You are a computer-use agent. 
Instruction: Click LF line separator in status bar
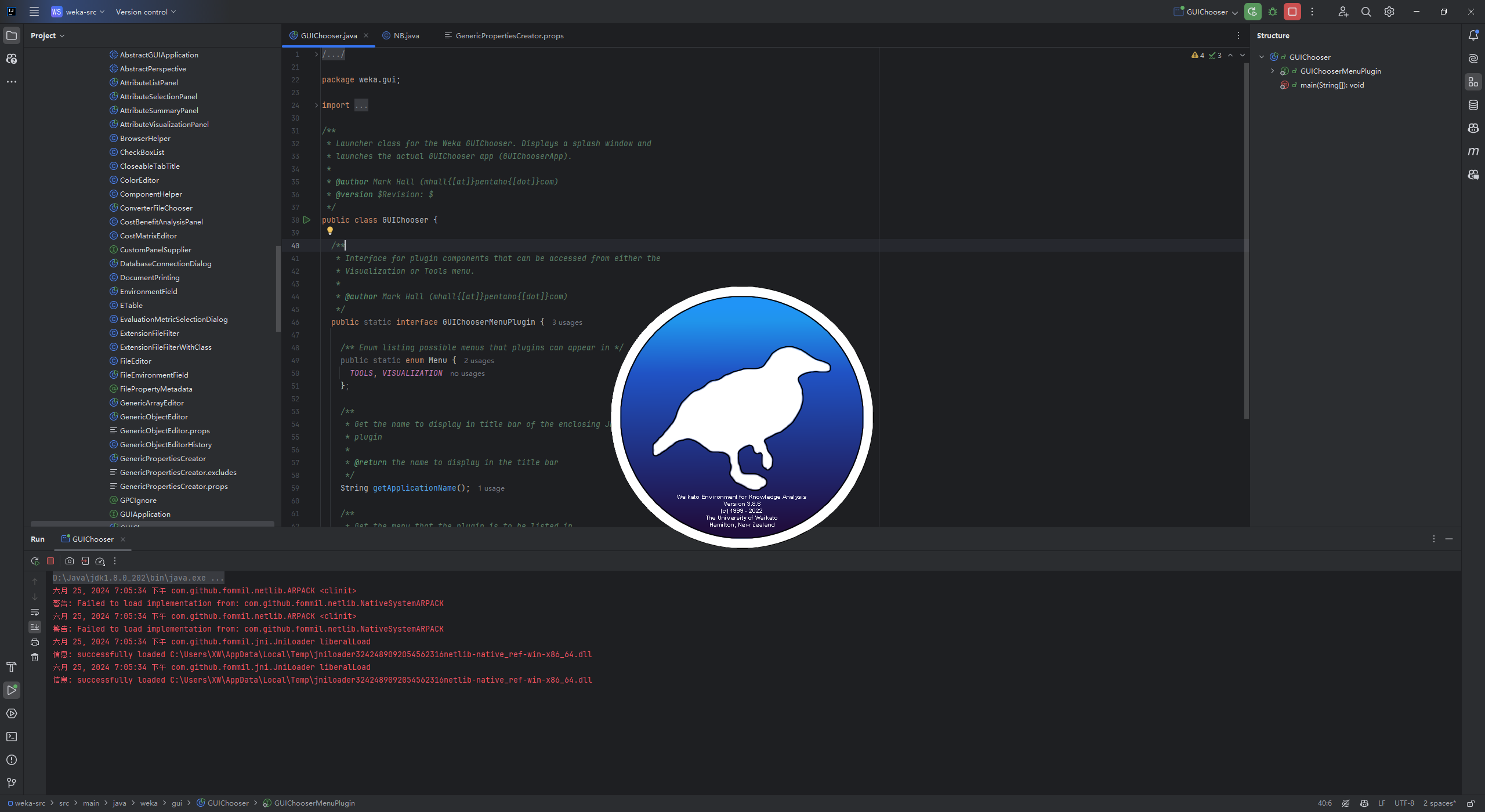1382,803
